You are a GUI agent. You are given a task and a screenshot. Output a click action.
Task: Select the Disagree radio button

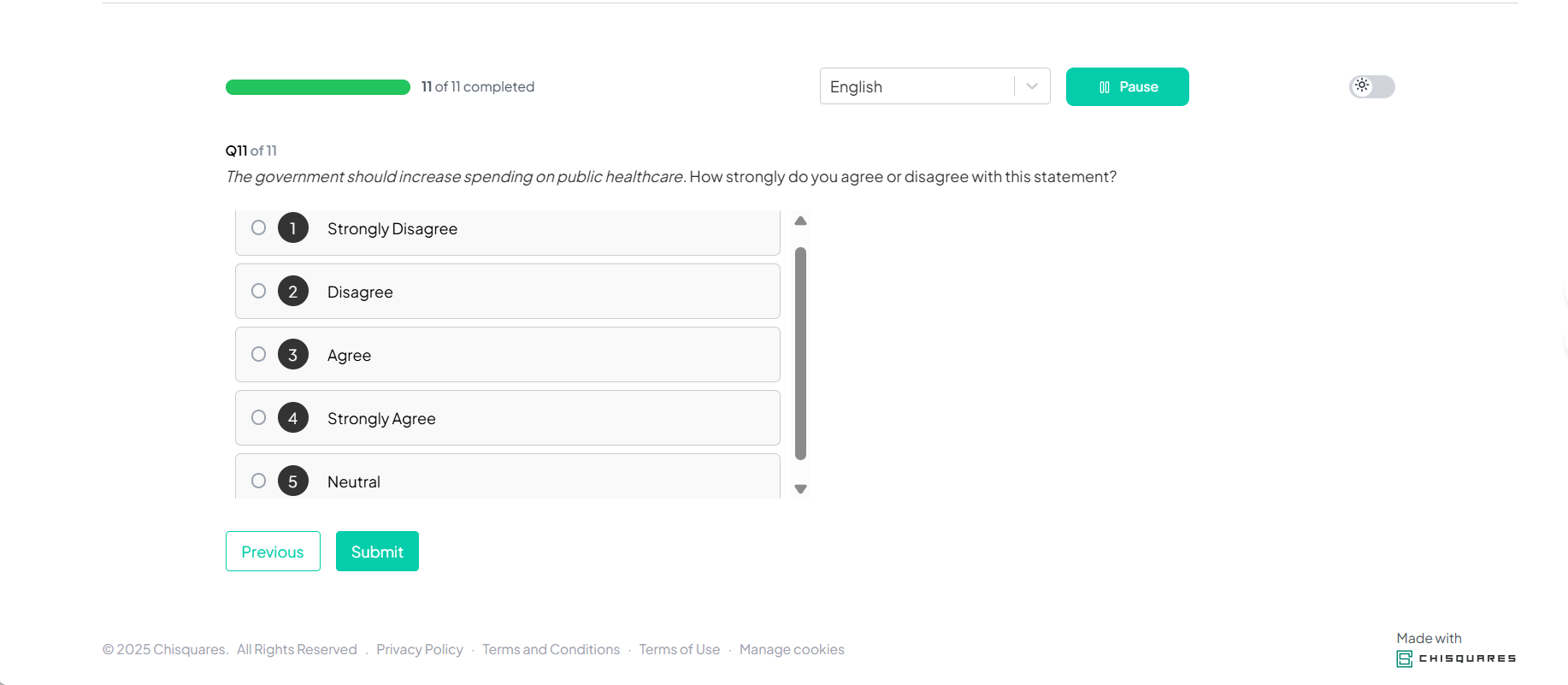[x=259, y=291]
